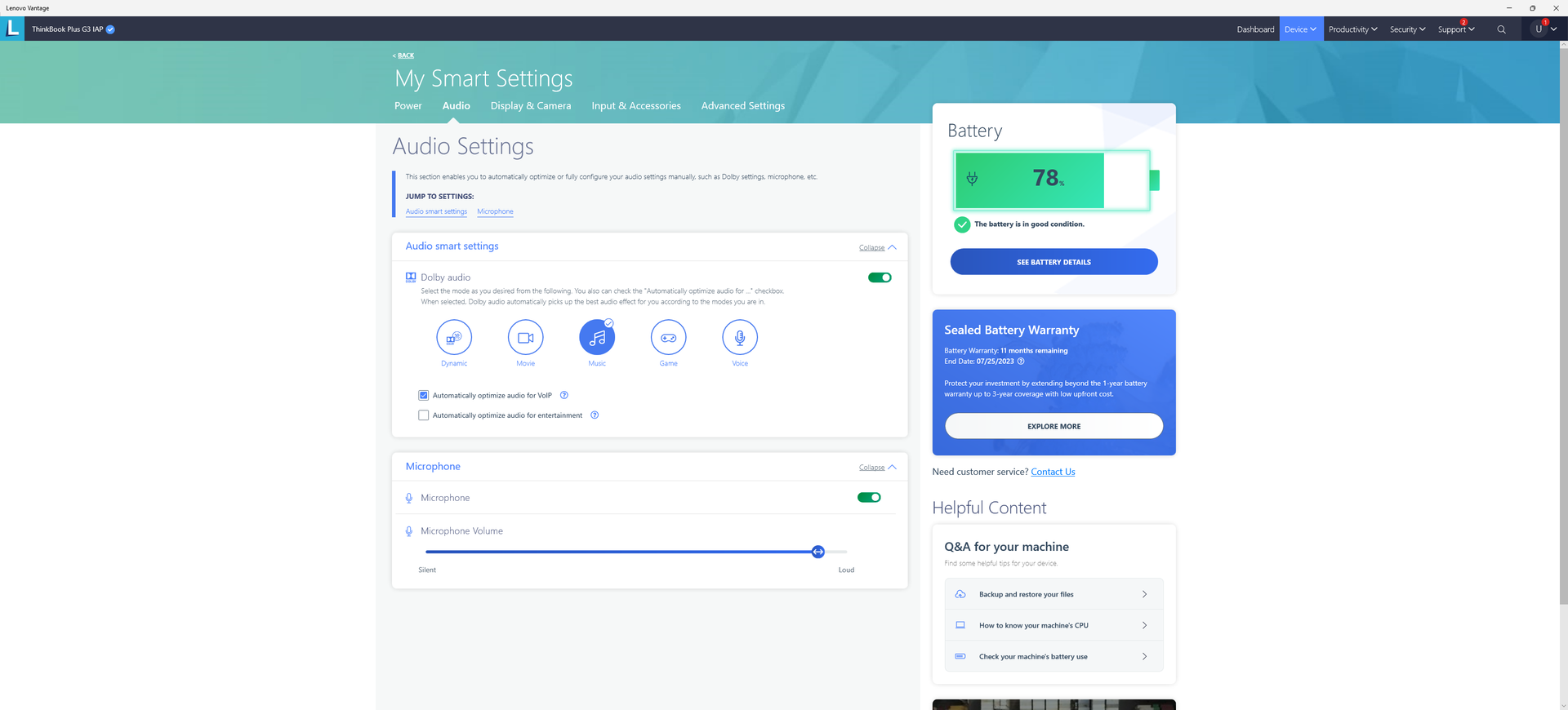This screenshot has width=1568, height=710.
Task: Click the Silent label under the volume slider
Action: [427, 570]
